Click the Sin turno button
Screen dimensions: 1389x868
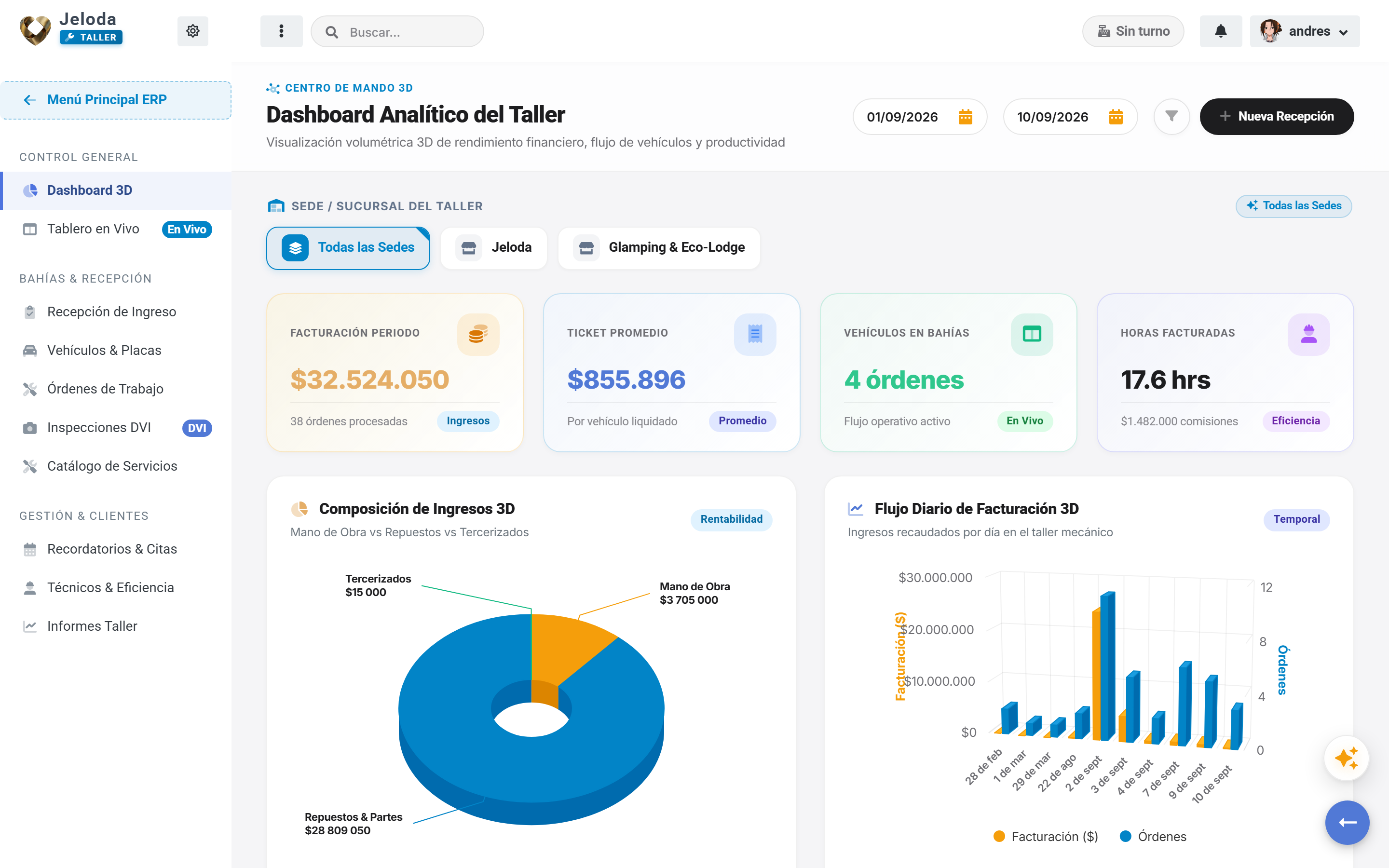pos(1133,31)
